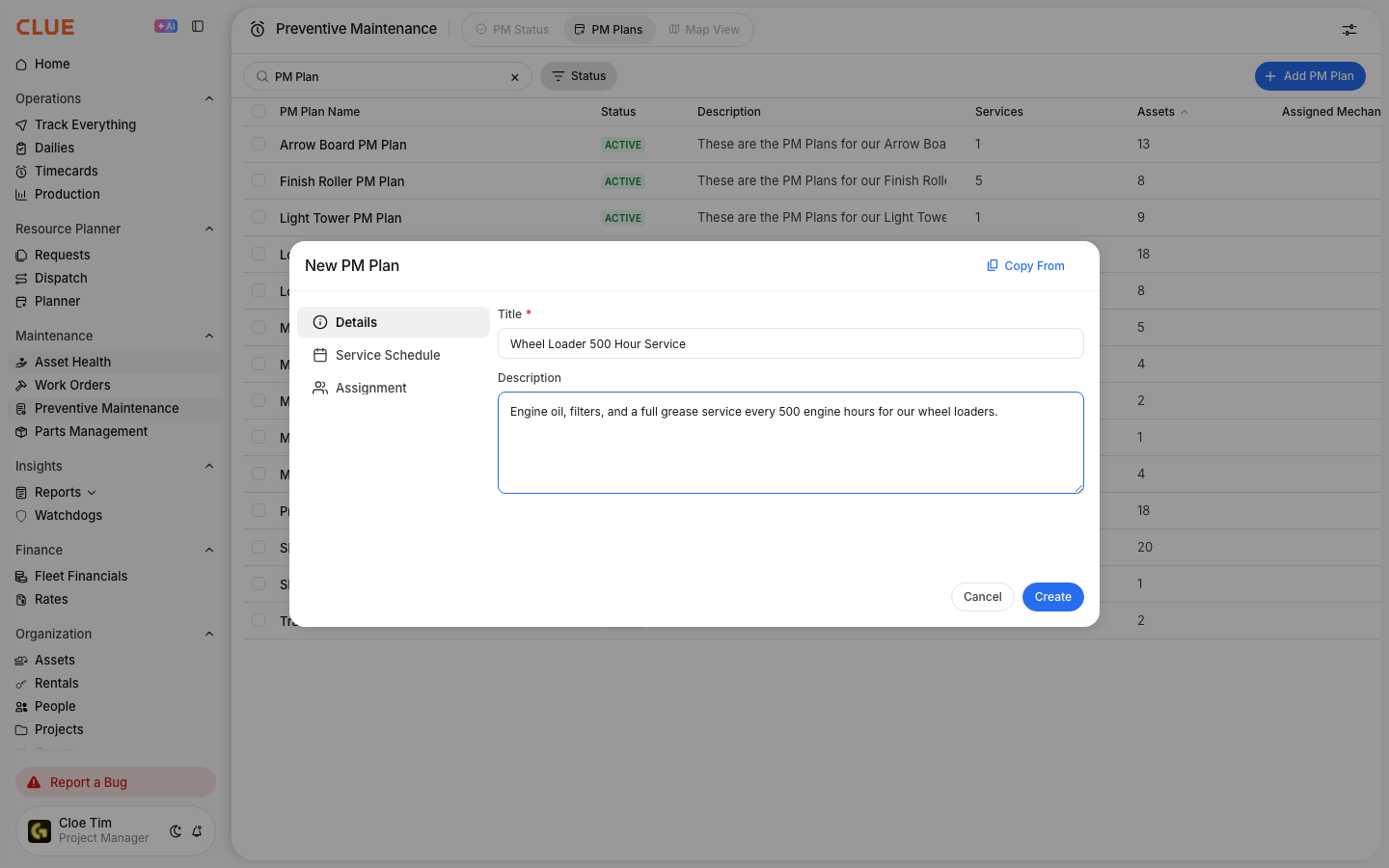This screenshot has width=1389, height=868.
Task: Collapse the Operations section
Action: (x=209, y=98)
